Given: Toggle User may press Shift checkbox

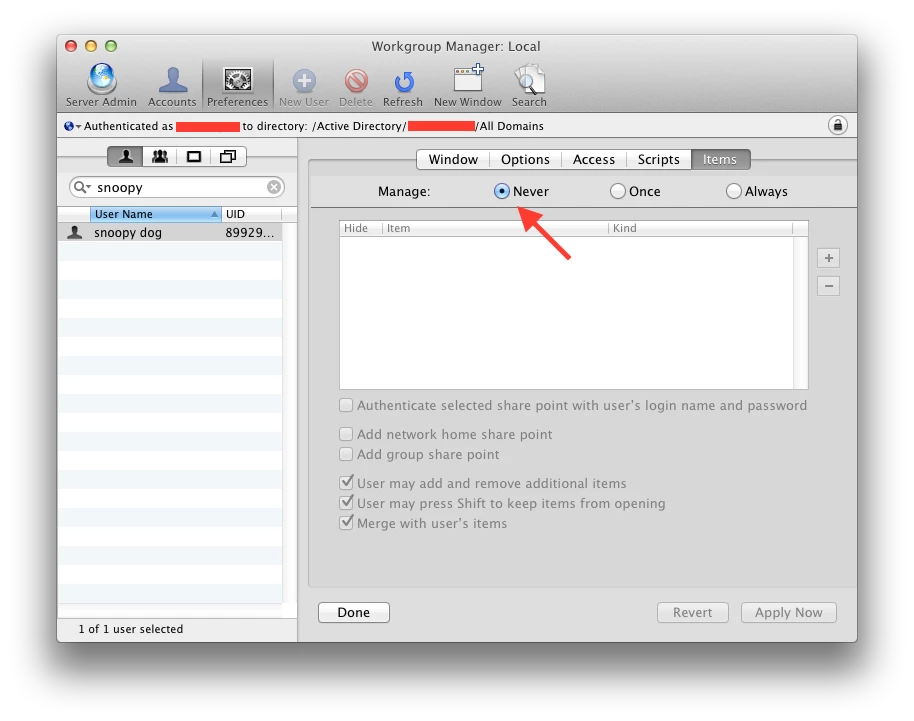Looking at the screenshot, I should point(346,502).
